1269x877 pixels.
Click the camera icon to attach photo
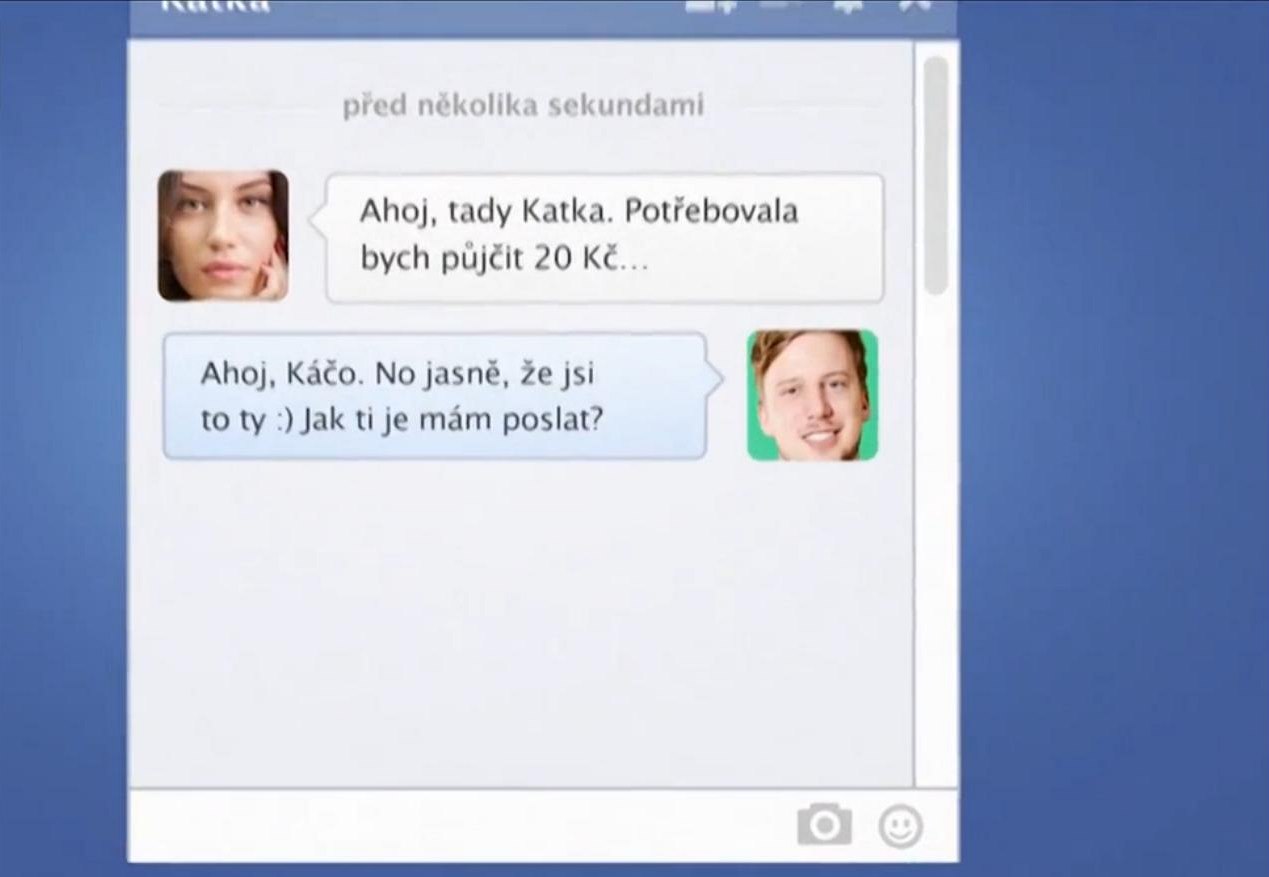pyautogui.click(x=824, y=825)
